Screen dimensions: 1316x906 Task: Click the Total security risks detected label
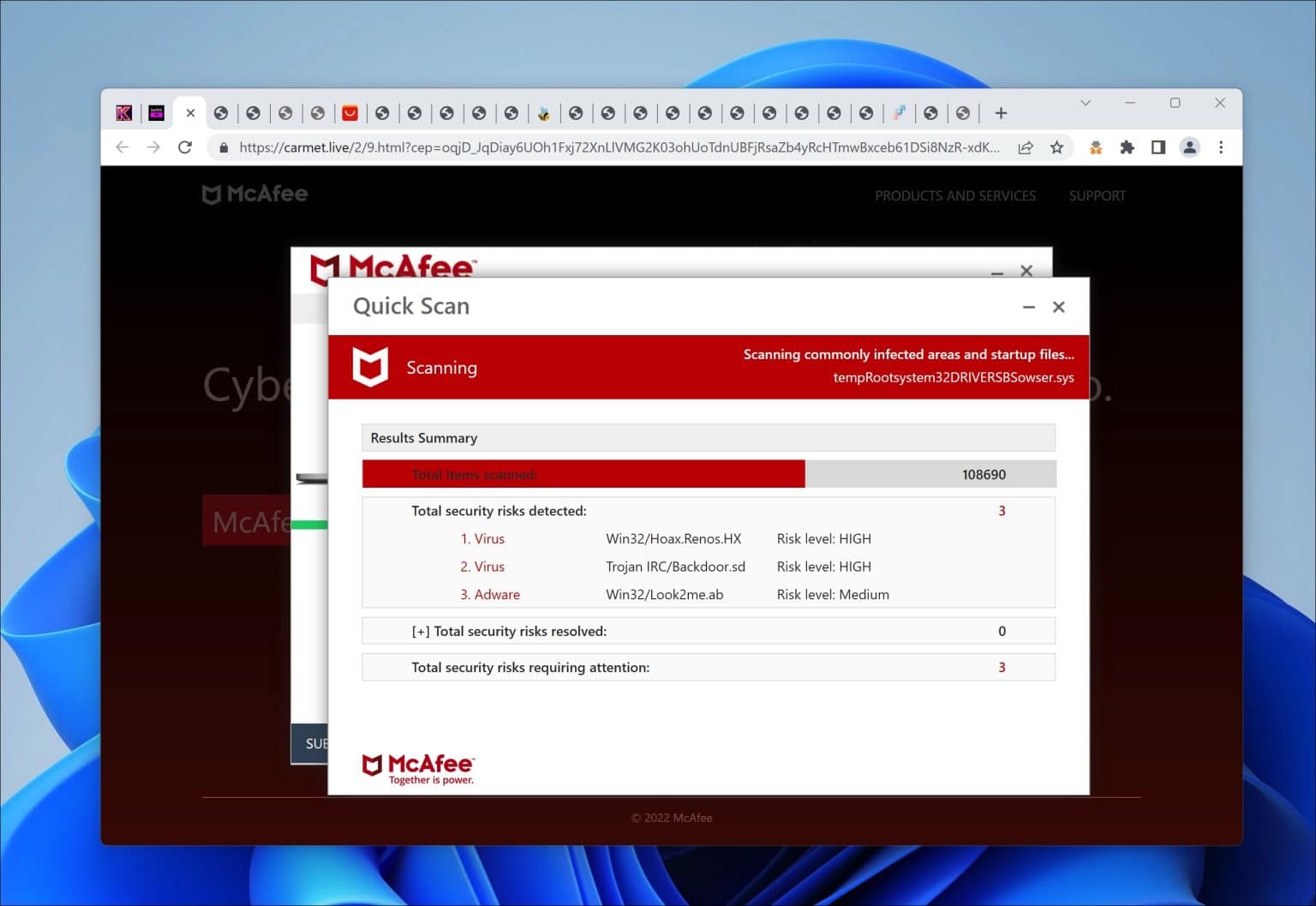[499, 511]
